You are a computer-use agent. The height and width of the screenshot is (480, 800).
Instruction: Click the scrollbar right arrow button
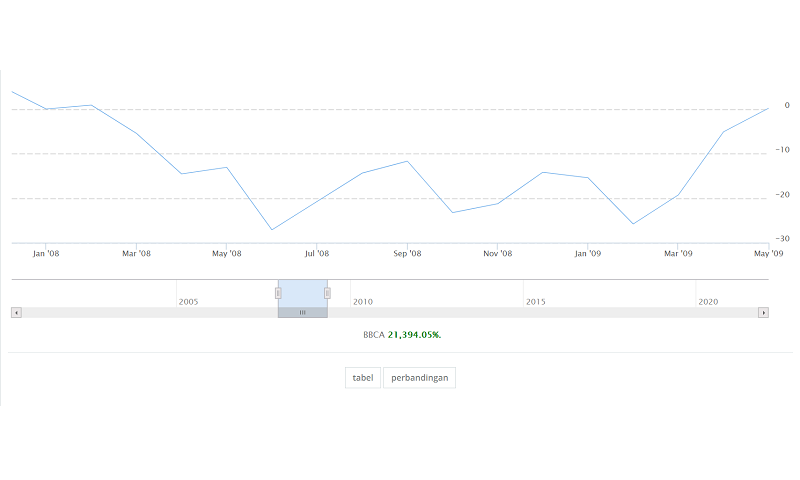763,313
